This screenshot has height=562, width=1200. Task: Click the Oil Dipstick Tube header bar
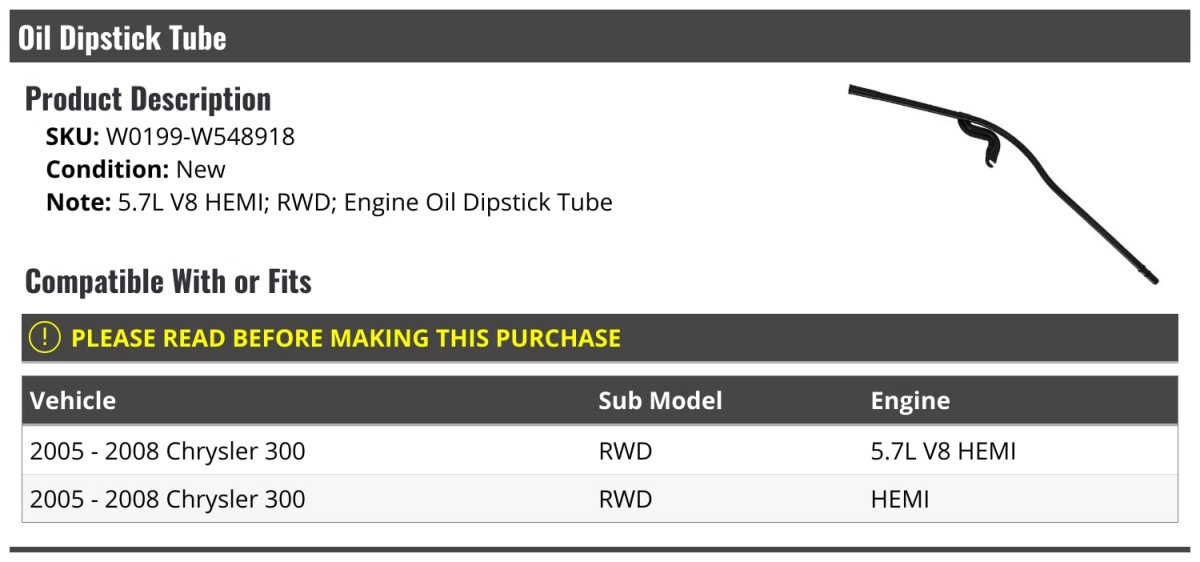tap(600, 37)
